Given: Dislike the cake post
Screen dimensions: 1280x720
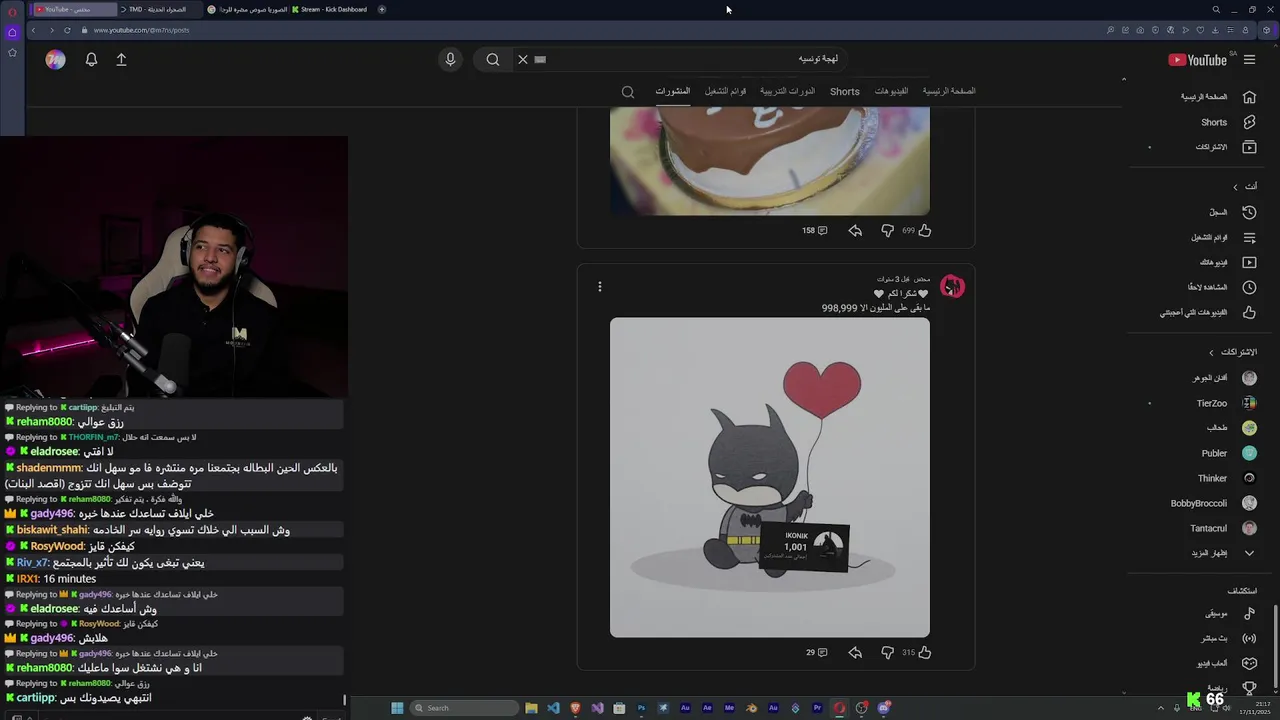Looking at the screenshot, I should [x=887, y=230].
